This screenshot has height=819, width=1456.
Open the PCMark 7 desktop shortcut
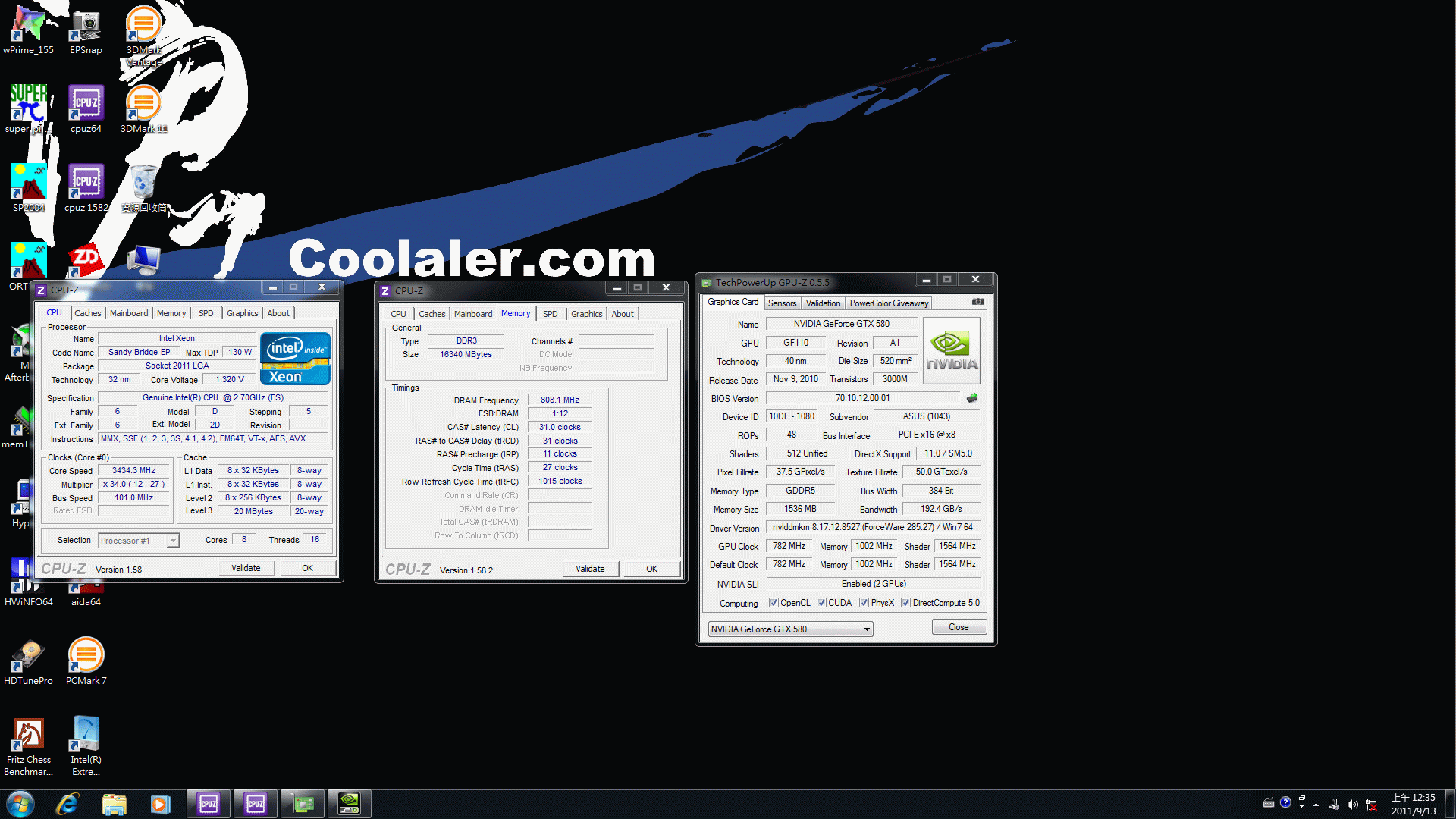86,661
